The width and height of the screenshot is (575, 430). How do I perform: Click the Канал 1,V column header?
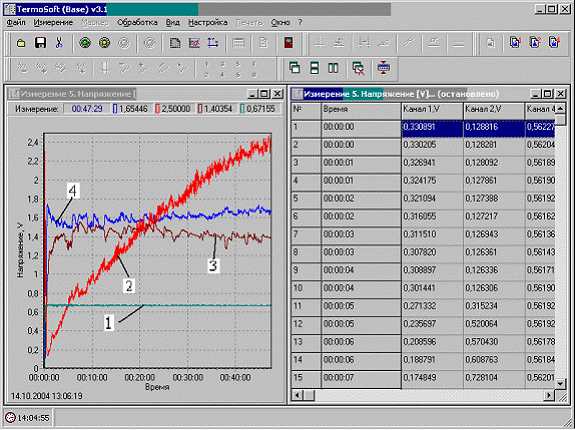pos(432,111)
